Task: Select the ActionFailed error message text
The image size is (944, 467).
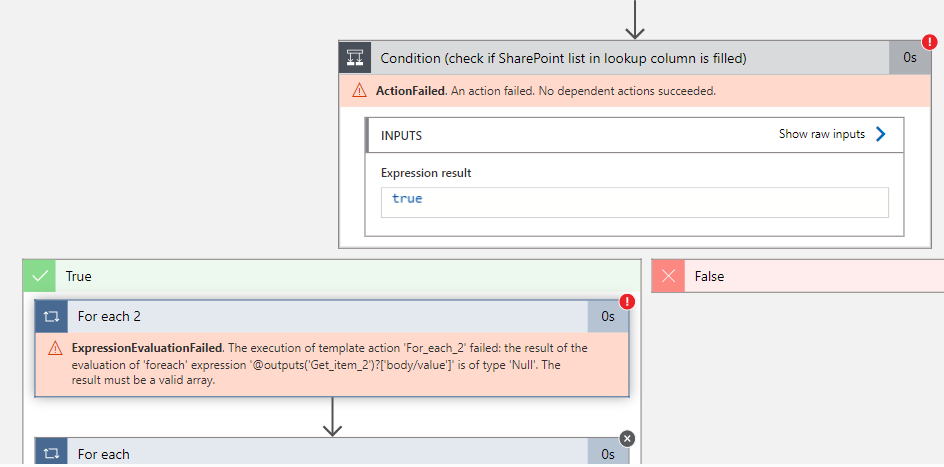Action: (545, 91)
